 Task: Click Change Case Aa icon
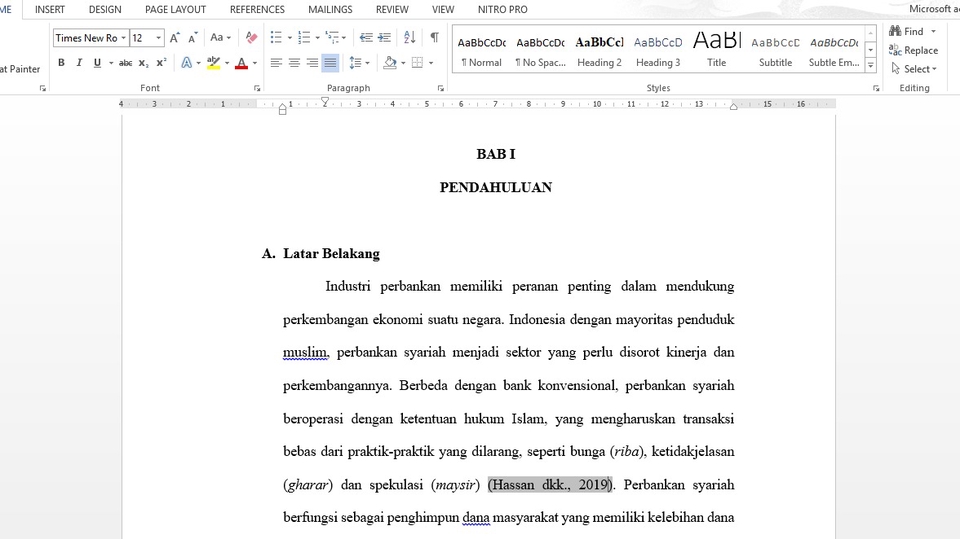click(x=217, y=38)
